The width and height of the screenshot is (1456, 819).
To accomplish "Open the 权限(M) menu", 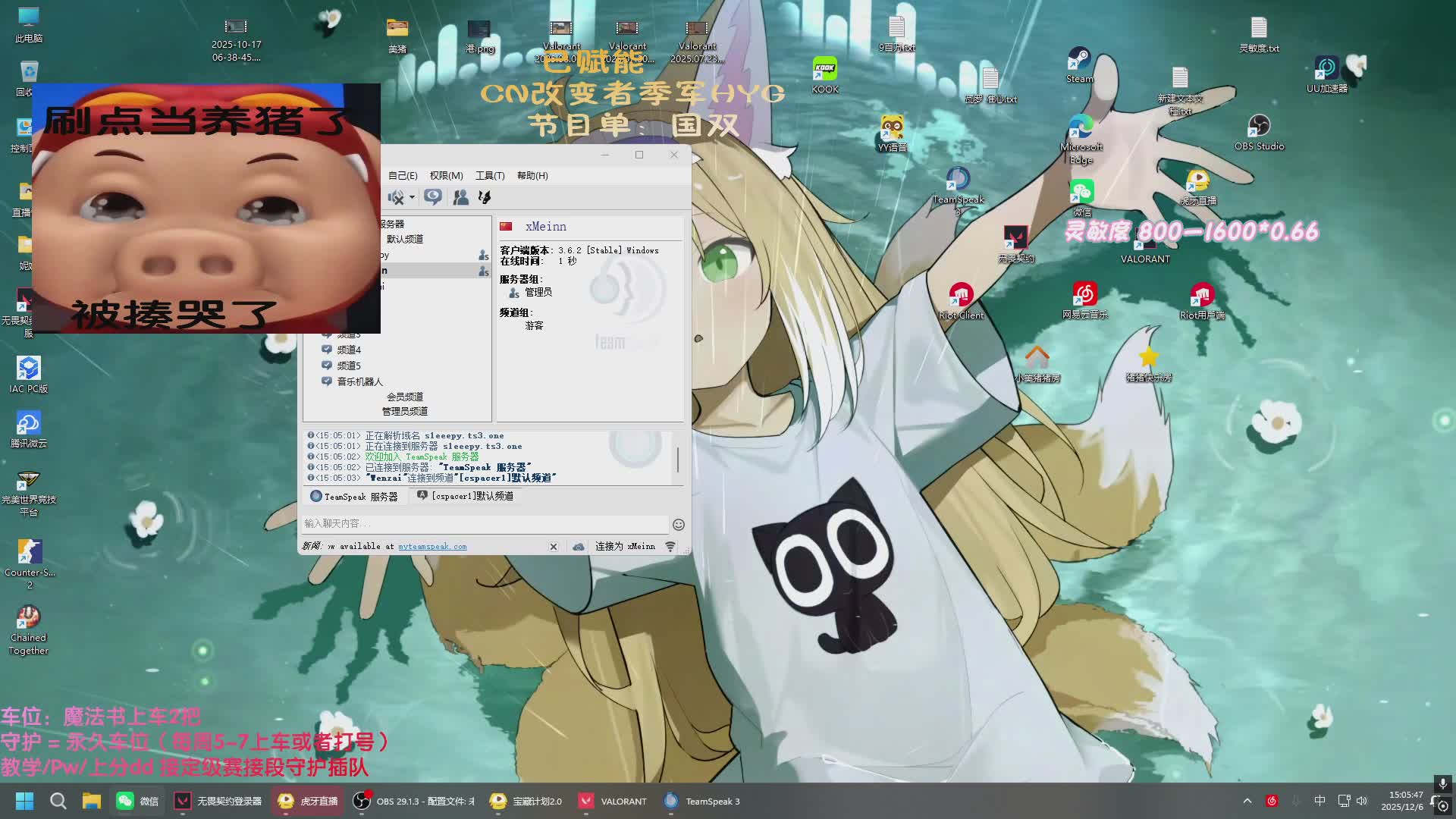I will pyautogui.click(x=446, y=176).
